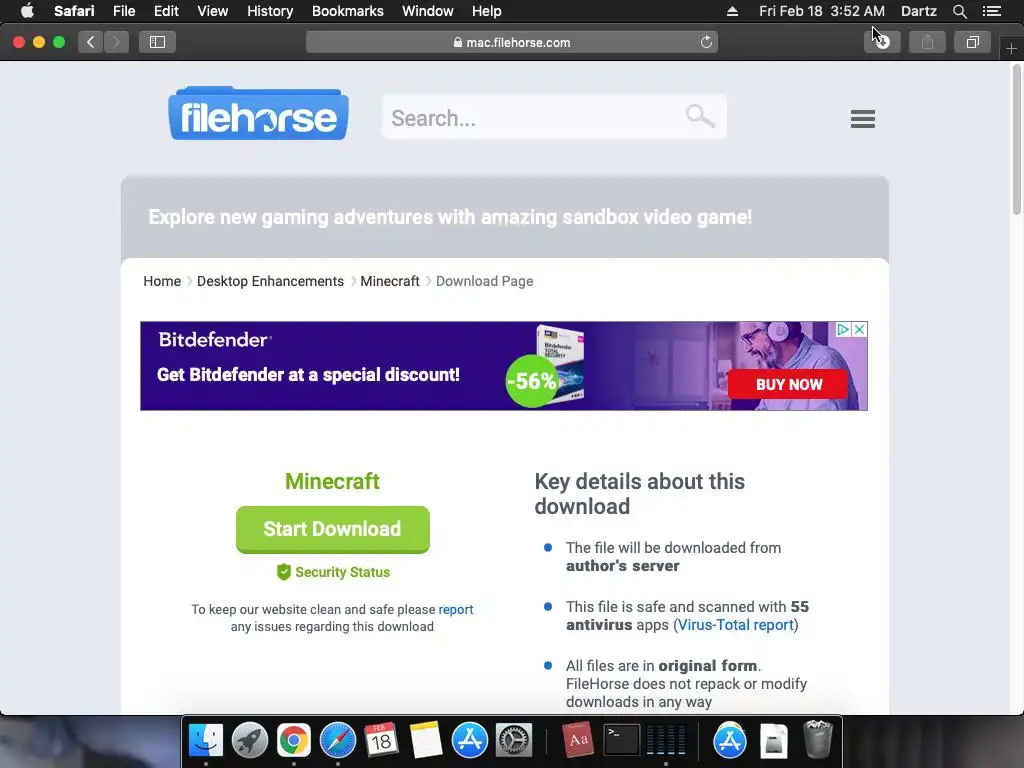Click the Minecraft green heading
This screenshot has height=768, width=1024.
coord(332,481)
